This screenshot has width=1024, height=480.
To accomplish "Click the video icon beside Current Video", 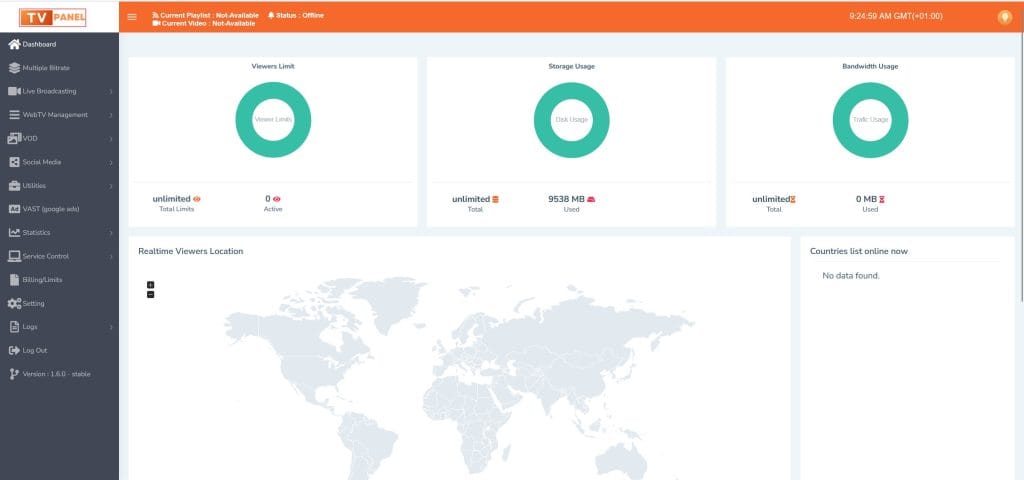I will pyautogui.click(x=156, y=23).
